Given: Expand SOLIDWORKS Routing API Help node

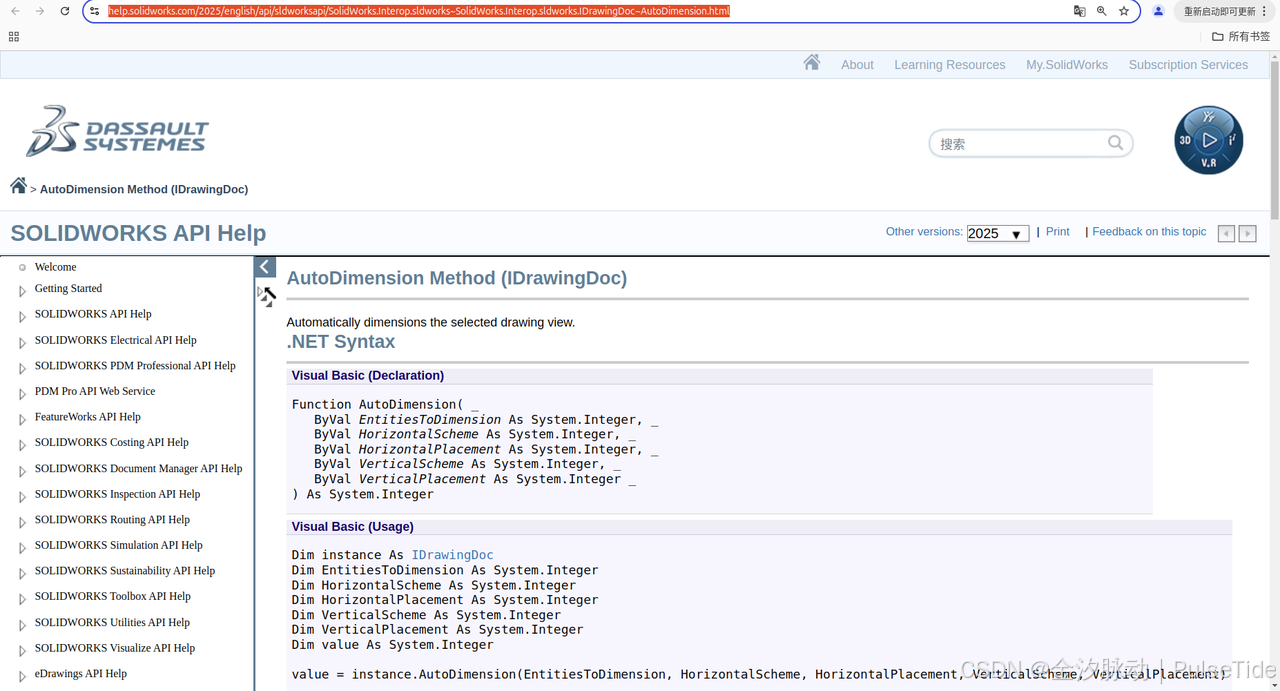Looking at the screenshot, I should [x=22, y=522].
